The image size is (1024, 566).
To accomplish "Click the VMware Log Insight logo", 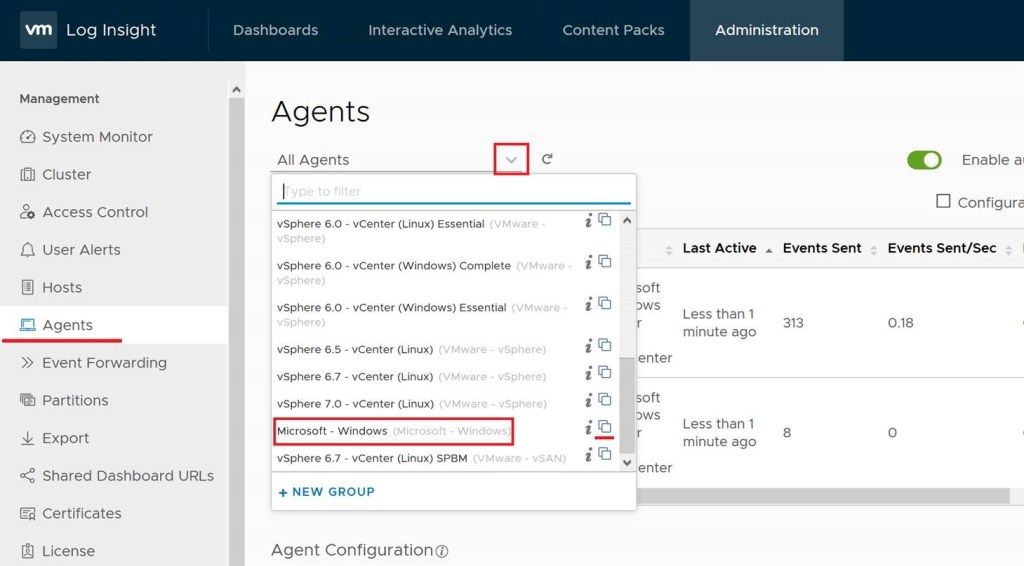I will 88,30.
